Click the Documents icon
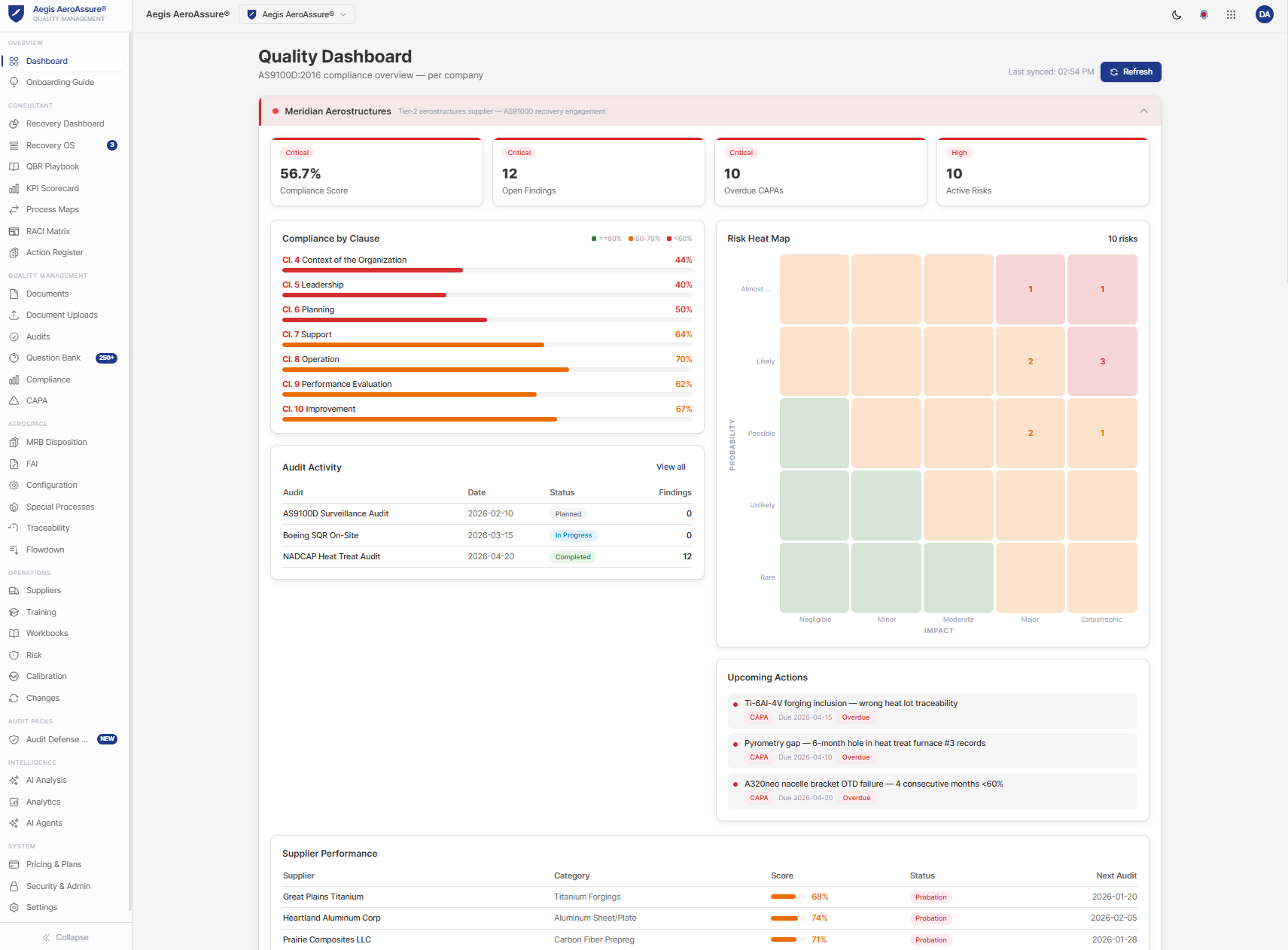Viewport: 1288px width, 950px height. tap(14, 294)
